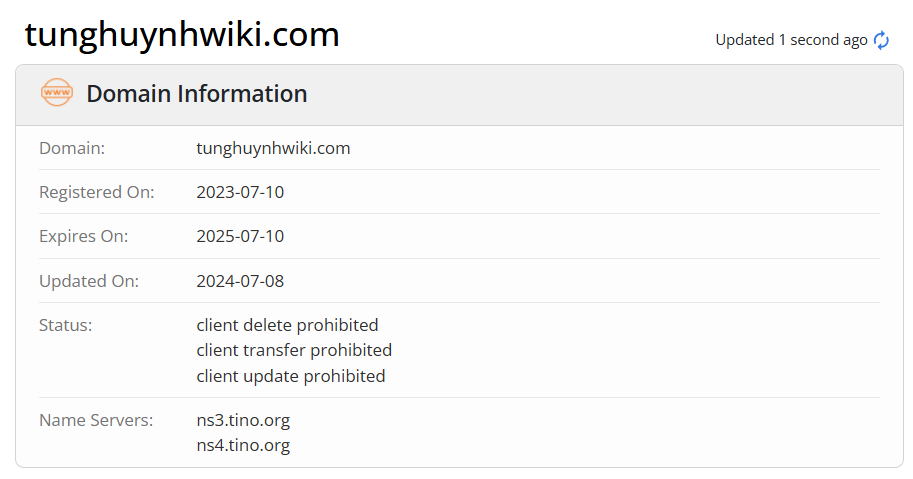Click the client update prohibited status
The image size is (913, 479).
click(x=291, y=376)
